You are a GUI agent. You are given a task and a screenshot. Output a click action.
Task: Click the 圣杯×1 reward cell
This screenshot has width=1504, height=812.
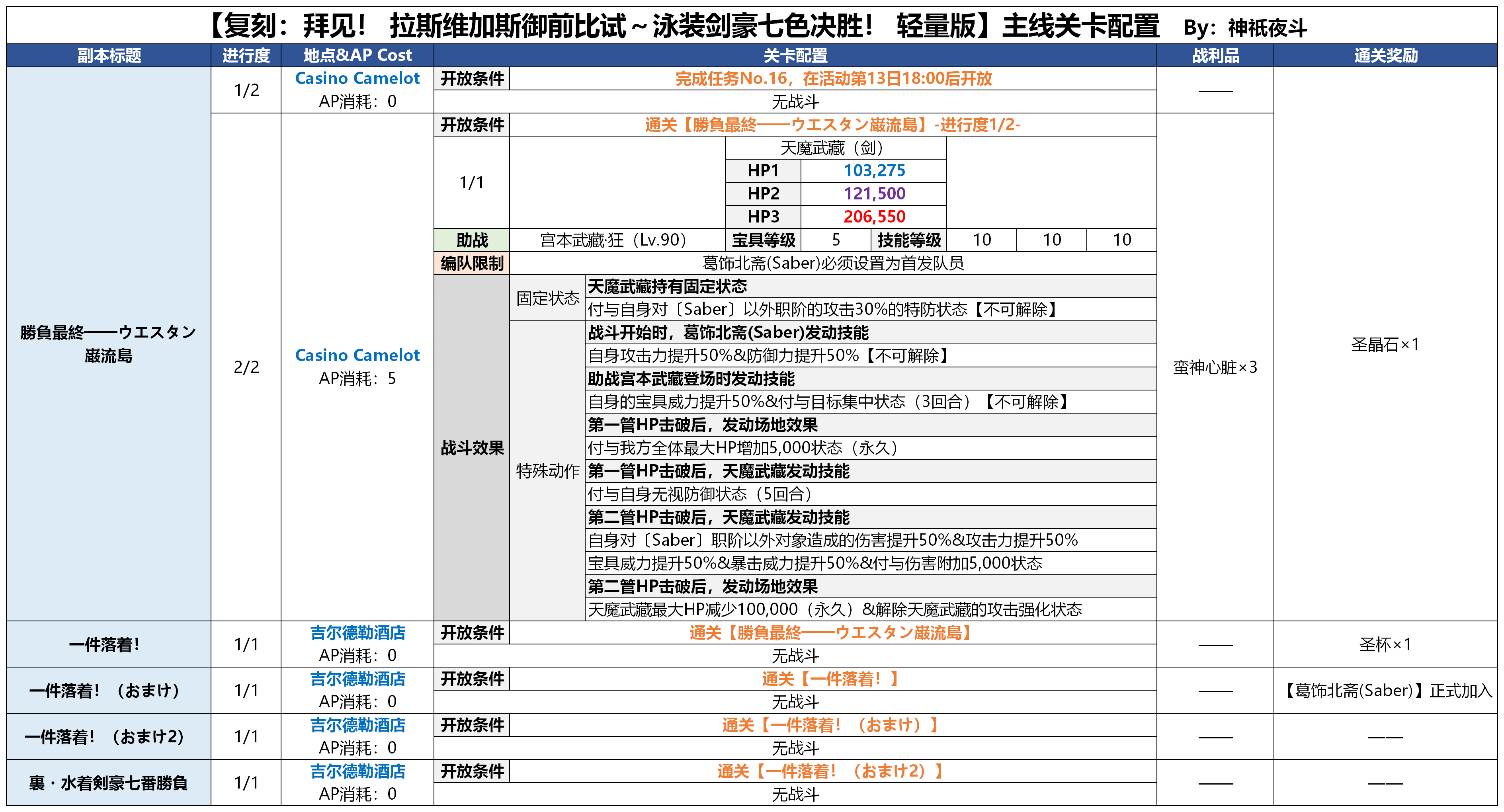click(1385, 644)
